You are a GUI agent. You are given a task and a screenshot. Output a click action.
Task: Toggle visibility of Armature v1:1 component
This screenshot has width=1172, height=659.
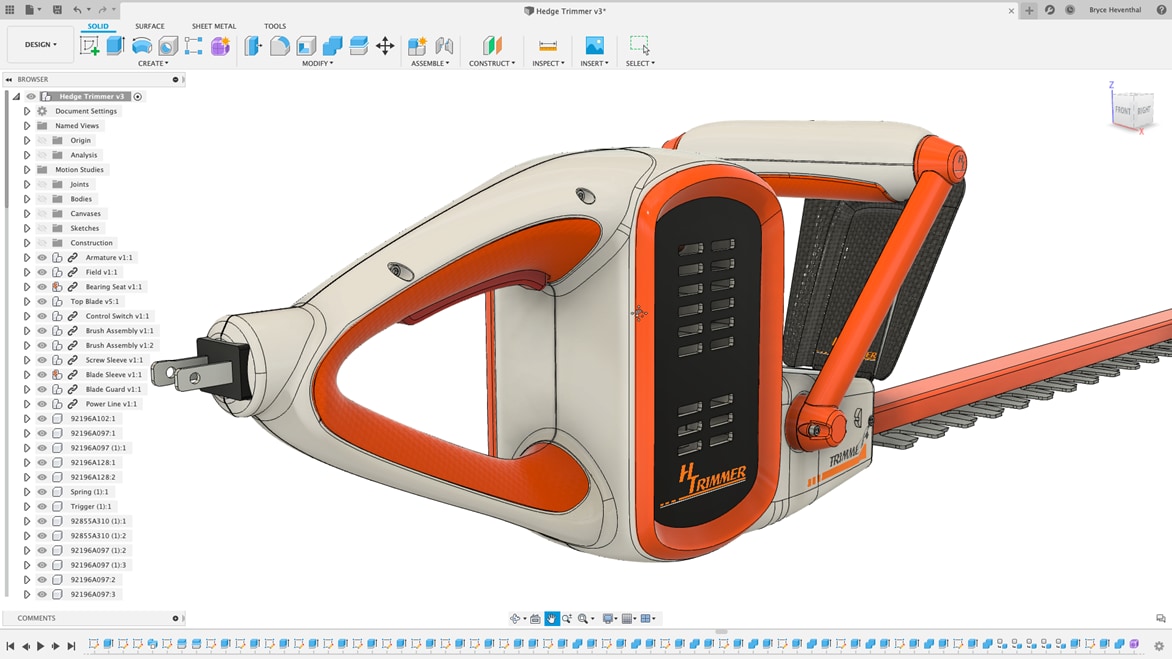pos(40,257)
